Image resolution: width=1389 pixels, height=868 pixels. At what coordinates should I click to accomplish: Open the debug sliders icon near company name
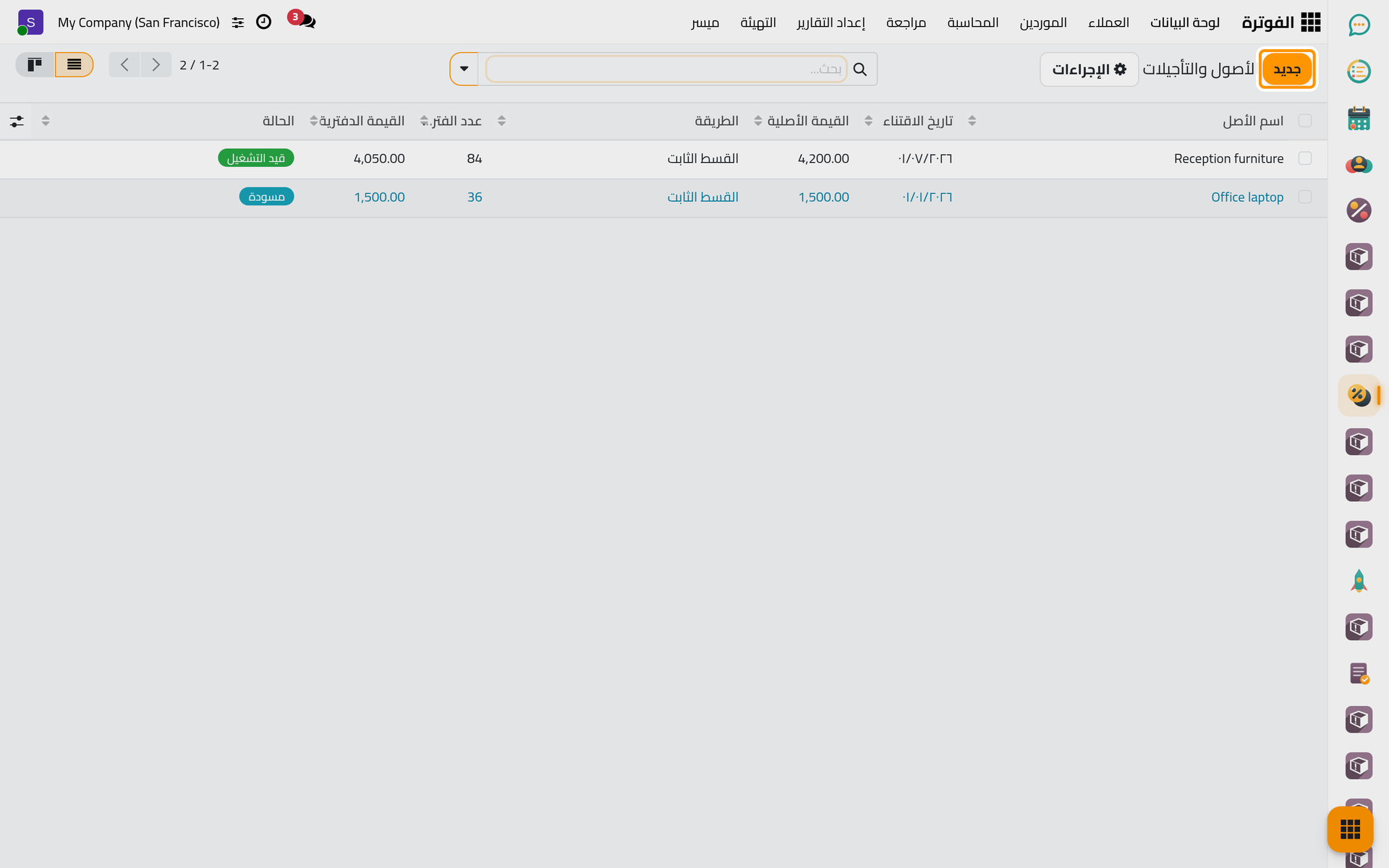pos(238,22)
